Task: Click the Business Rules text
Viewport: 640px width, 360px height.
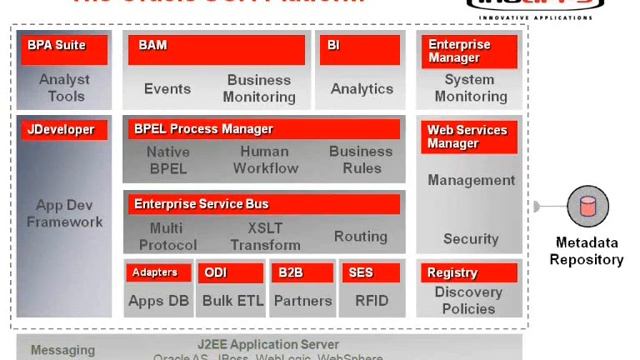Action: [x=361, y=160]
